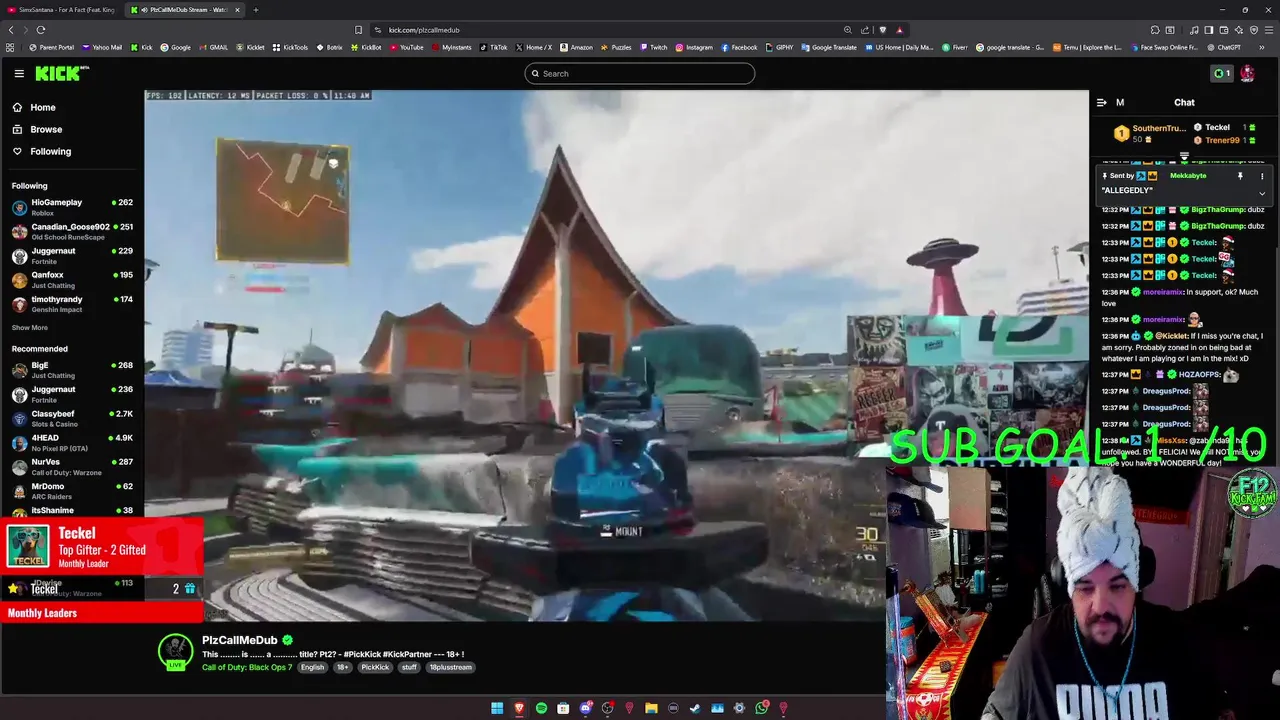1280x720 pixels.
Task: Click the browser reload button
Action: click(41, 30)
